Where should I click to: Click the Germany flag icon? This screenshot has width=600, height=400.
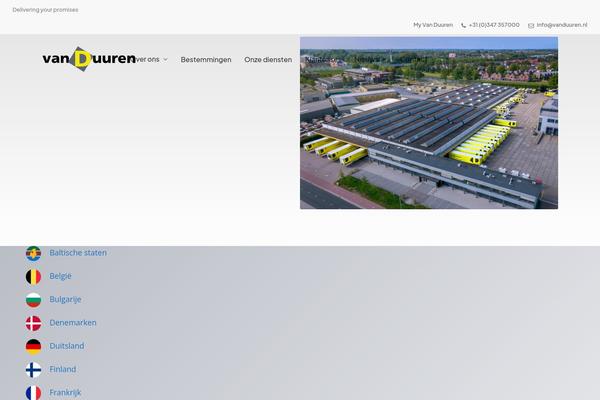tap(33, 347)
